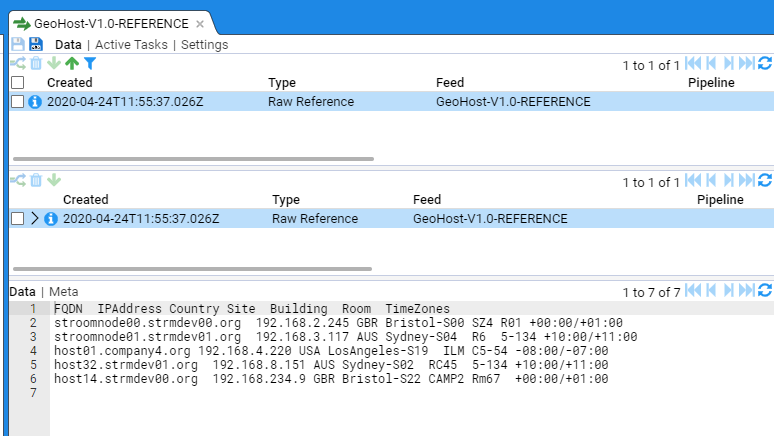Click info icon in top list row
Viewport: 774px width, 436px height.
pyautogui.click(x=35, y=102)
